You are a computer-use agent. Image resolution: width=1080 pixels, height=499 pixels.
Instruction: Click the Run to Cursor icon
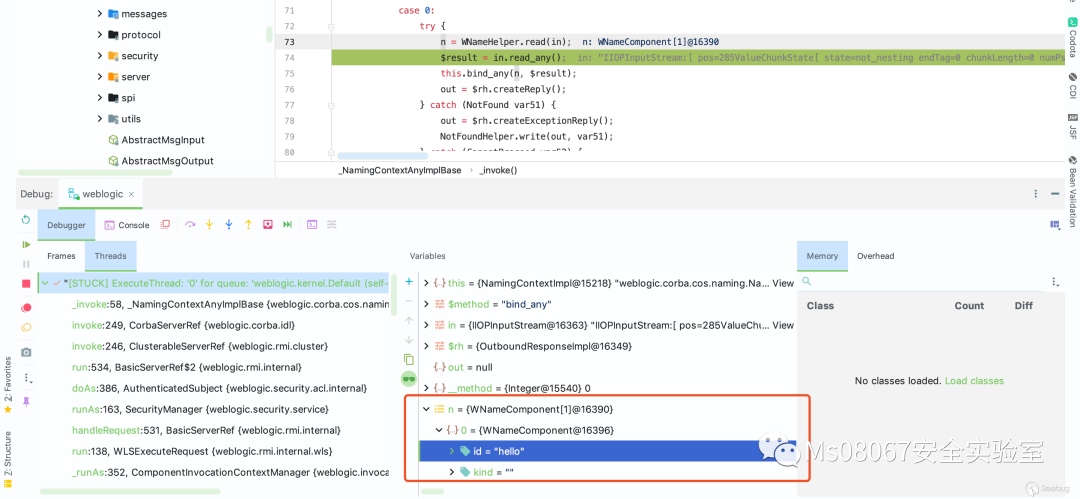[x=287, y=225]
